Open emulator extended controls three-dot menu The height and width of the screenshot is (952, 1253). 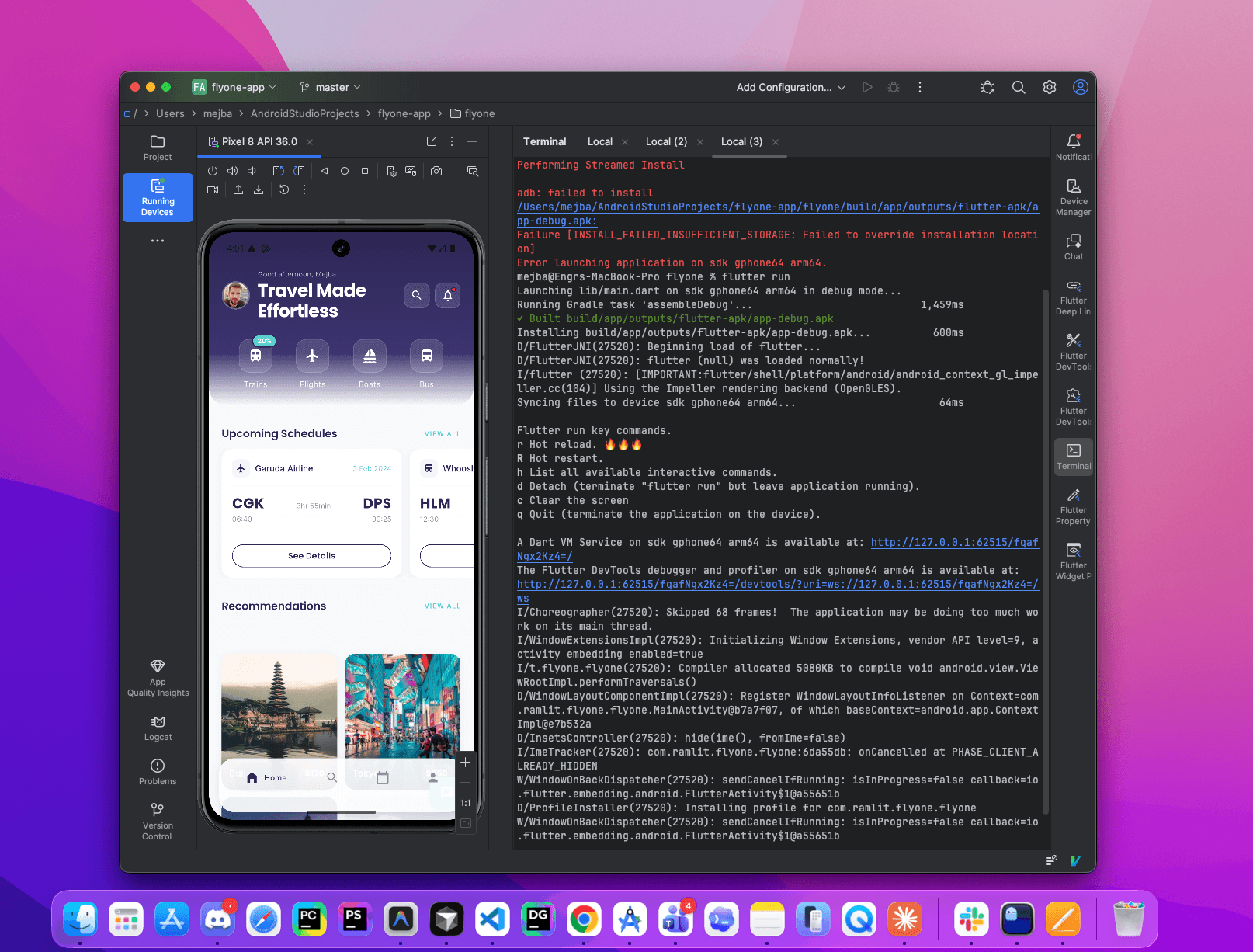[304, 189]
